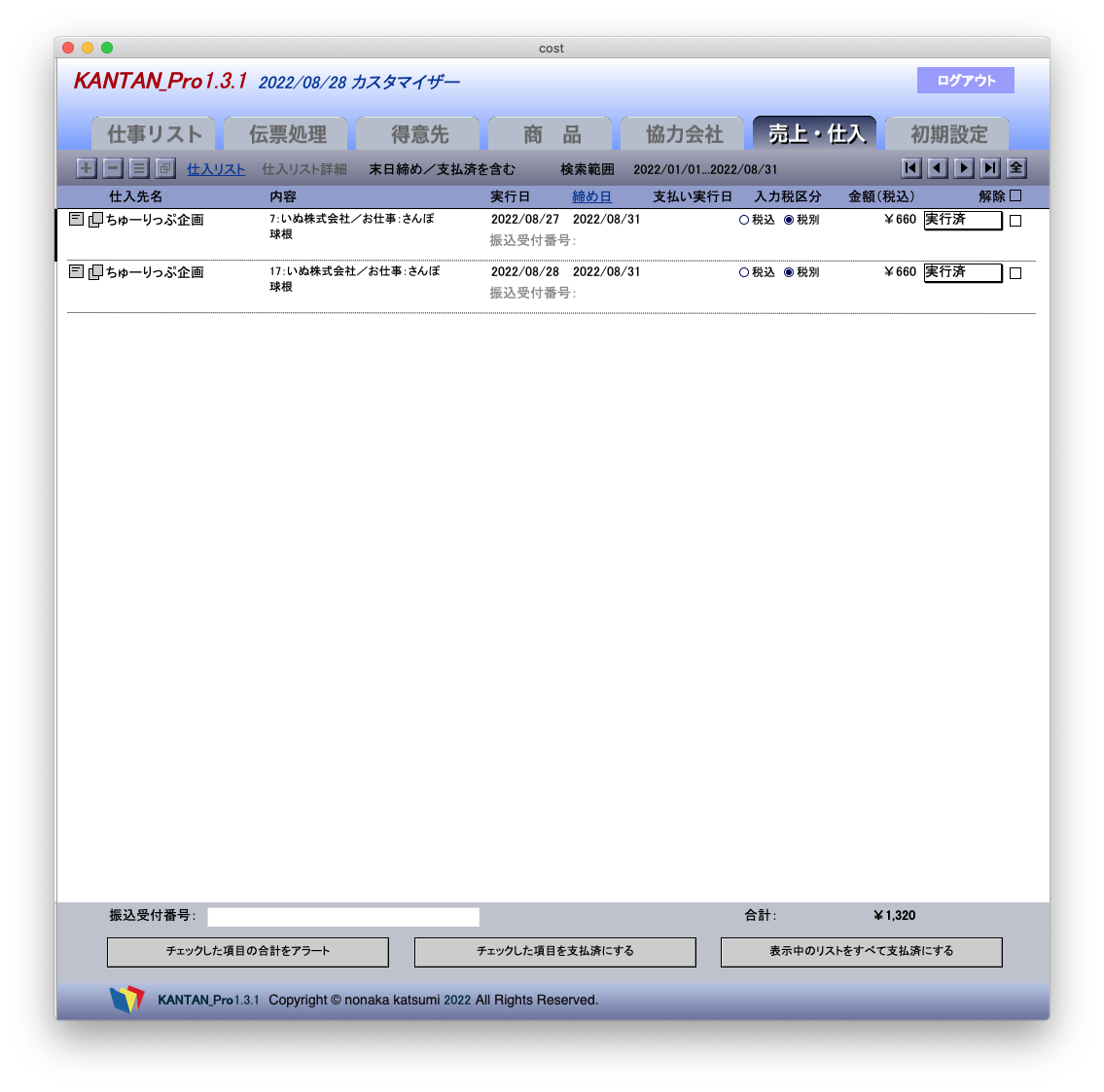This screenshot has height=1092, width=1104.
Task: Click the ログアウト button
Action: pos(966,81)
